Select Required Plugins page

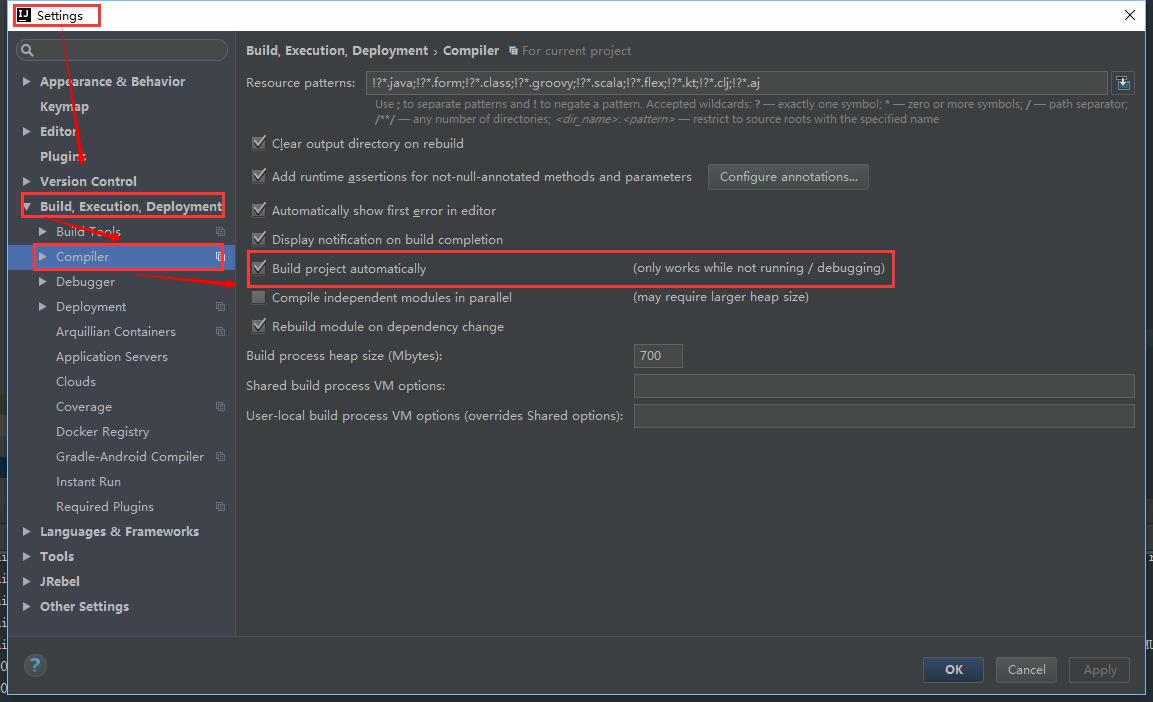[x=104, y=506]
